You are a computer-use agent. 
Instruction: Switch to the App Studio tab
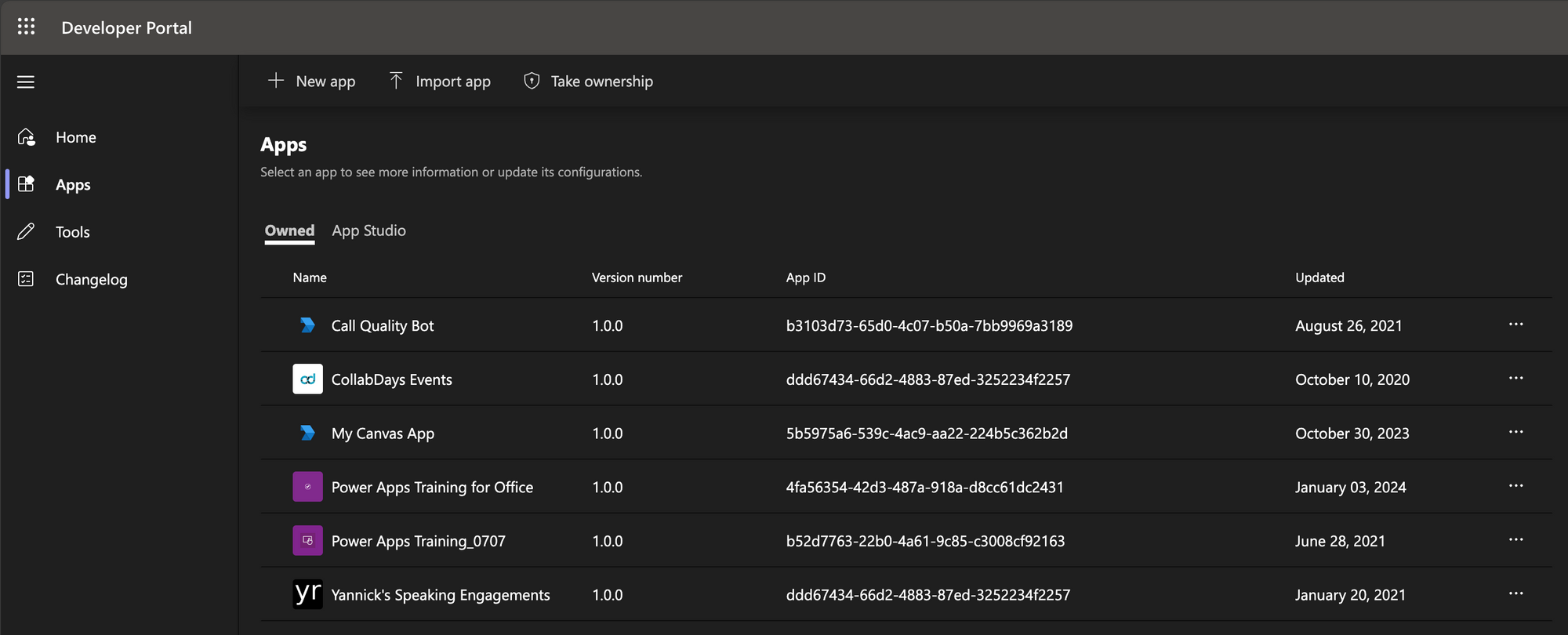tap(368, 230)
